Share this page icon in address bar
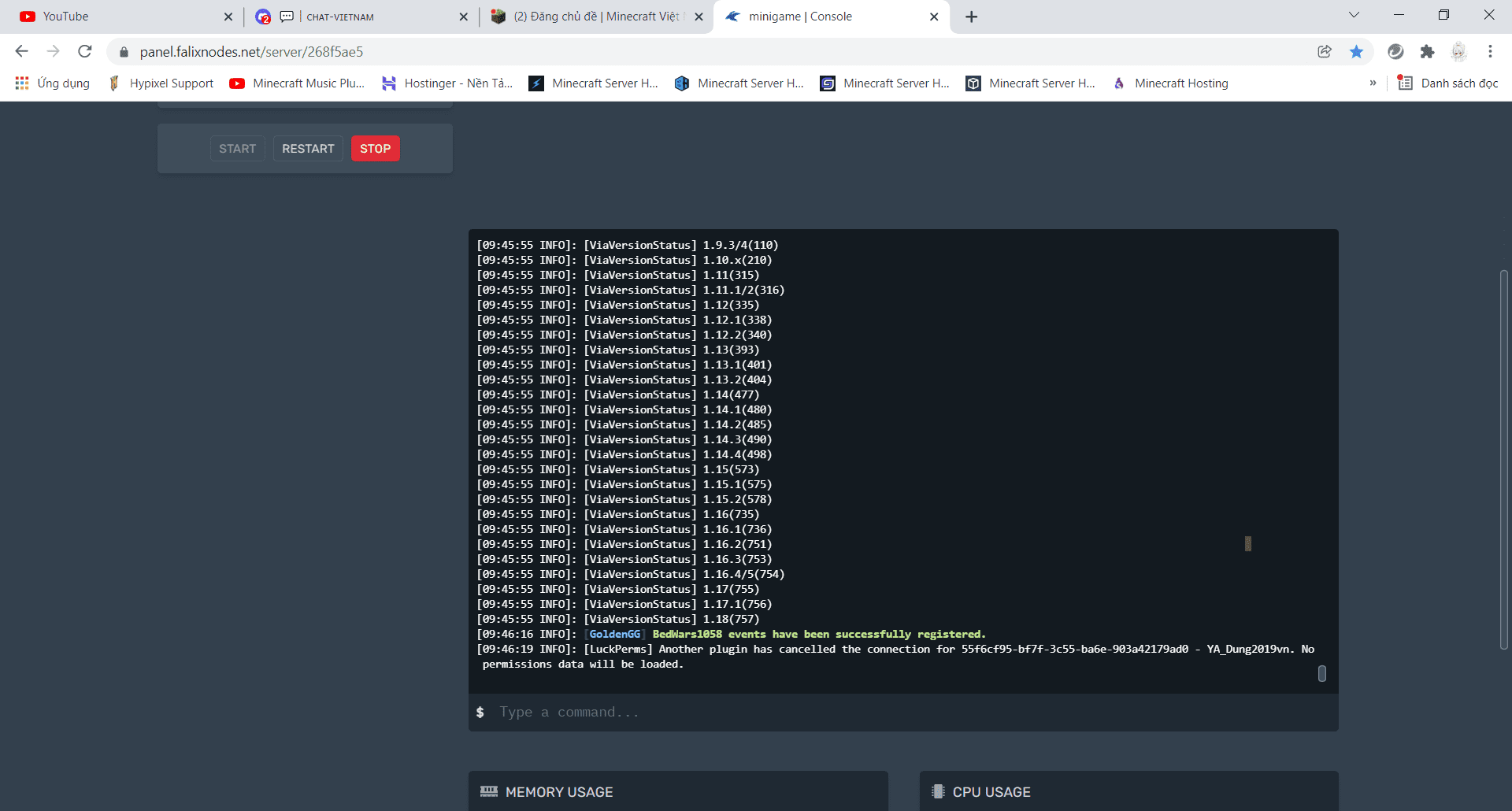 [1325, 51]
